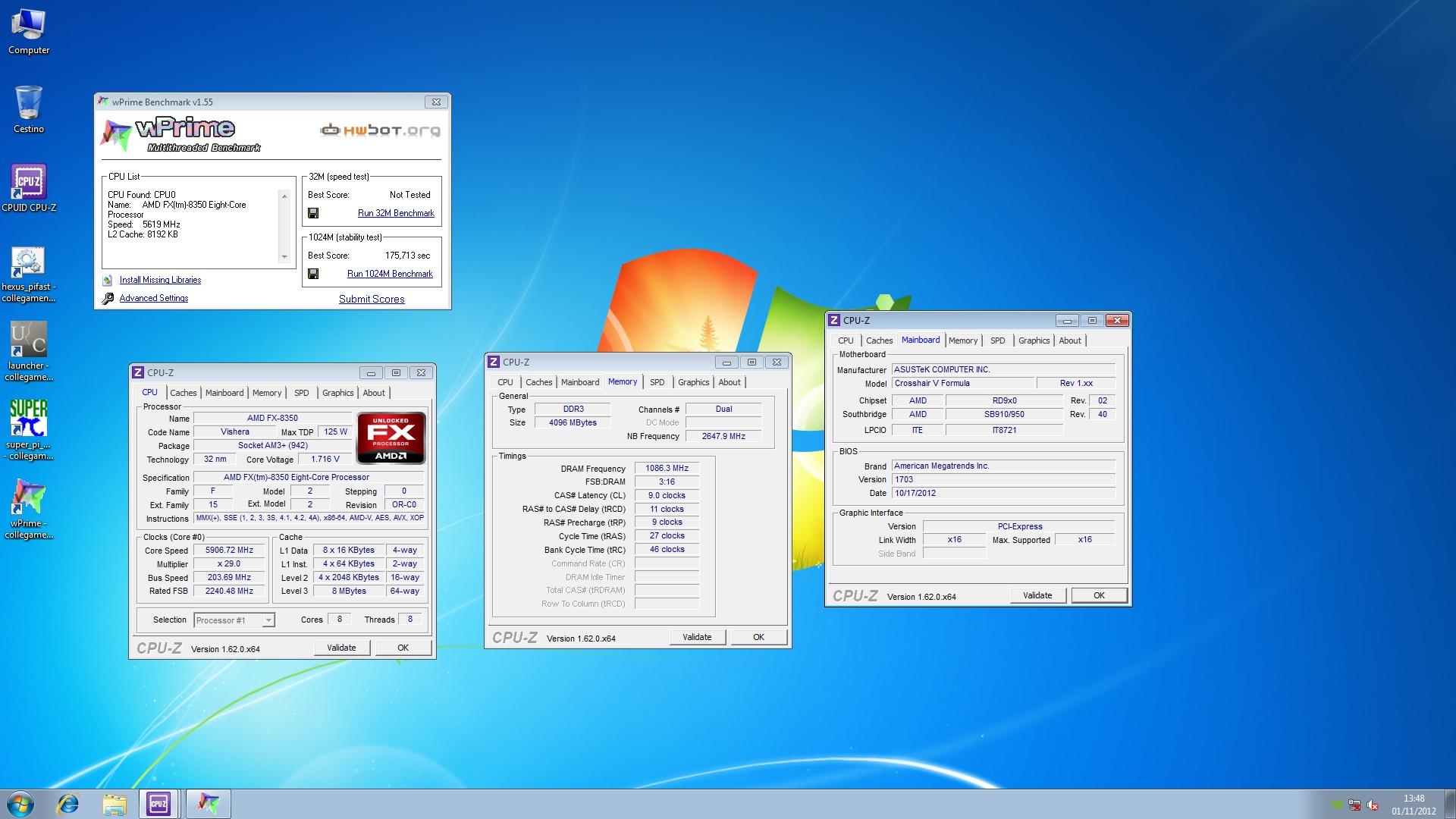Open the About tab in Mainboard window

pos(1070,340)
